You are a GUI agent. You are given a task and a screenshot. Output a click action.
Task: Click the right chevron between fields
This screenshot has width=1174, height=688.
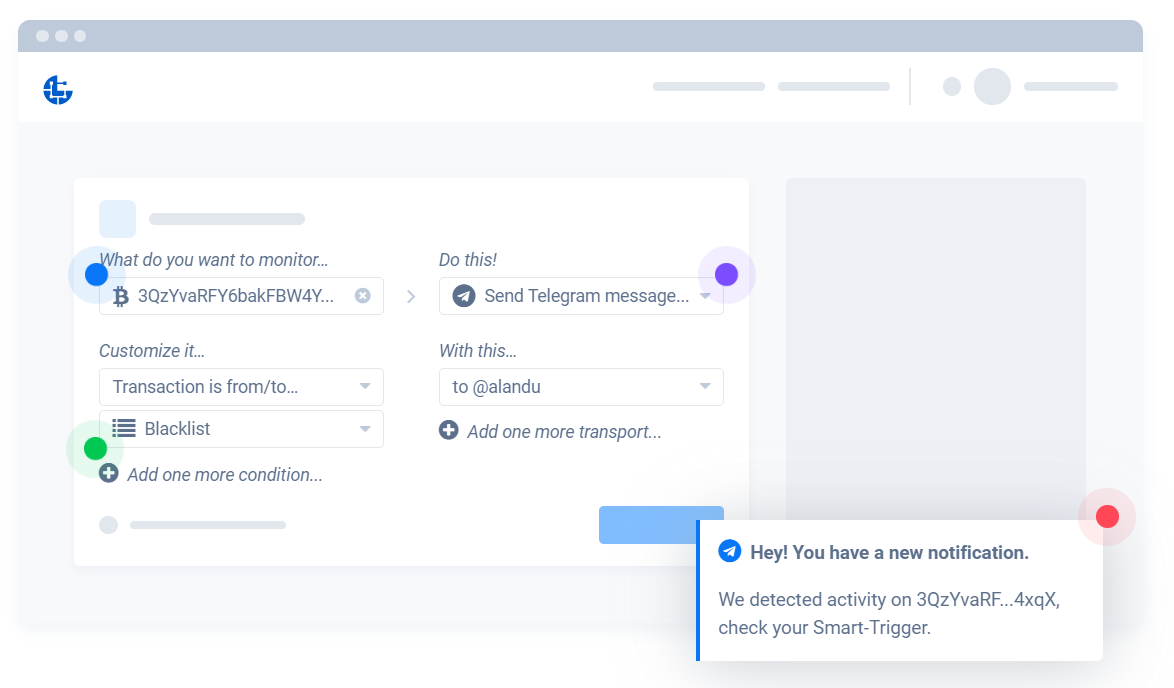pos(411,296)
